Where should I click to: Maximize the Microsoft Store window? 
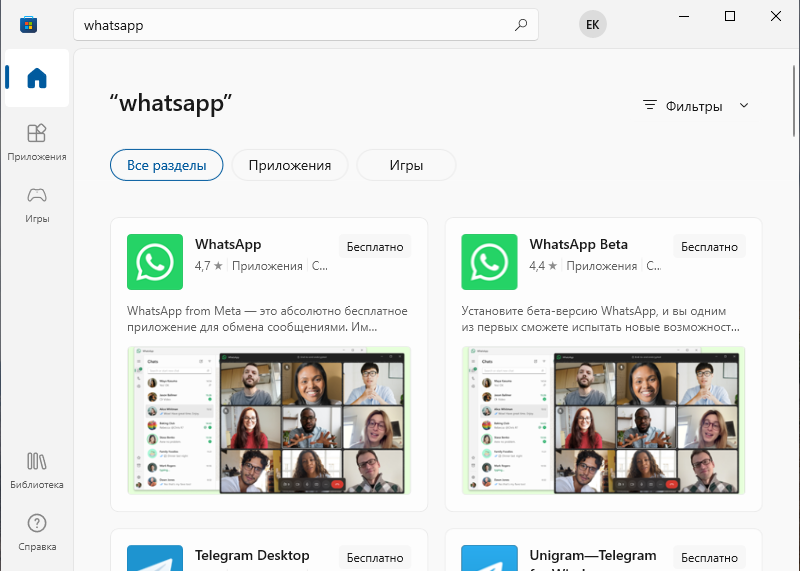(x=730, y=16)
